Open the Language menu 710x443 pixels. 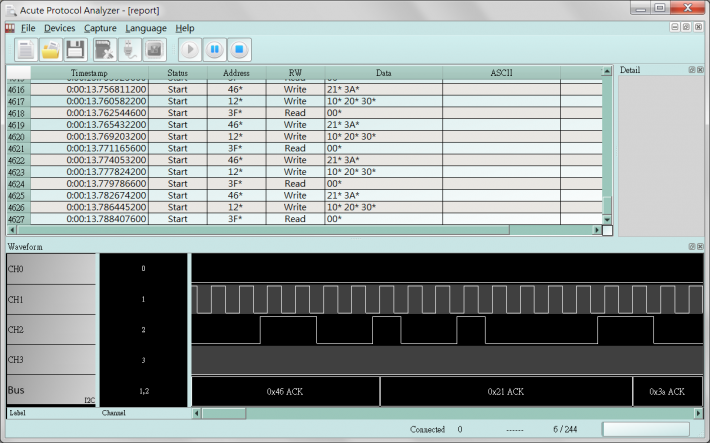pos(146,28)
